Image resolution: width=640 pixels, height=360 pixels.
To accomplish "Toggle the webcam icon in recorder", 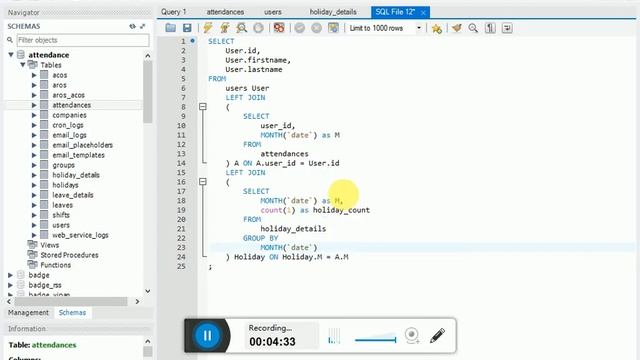I will (x=412, y=336).
